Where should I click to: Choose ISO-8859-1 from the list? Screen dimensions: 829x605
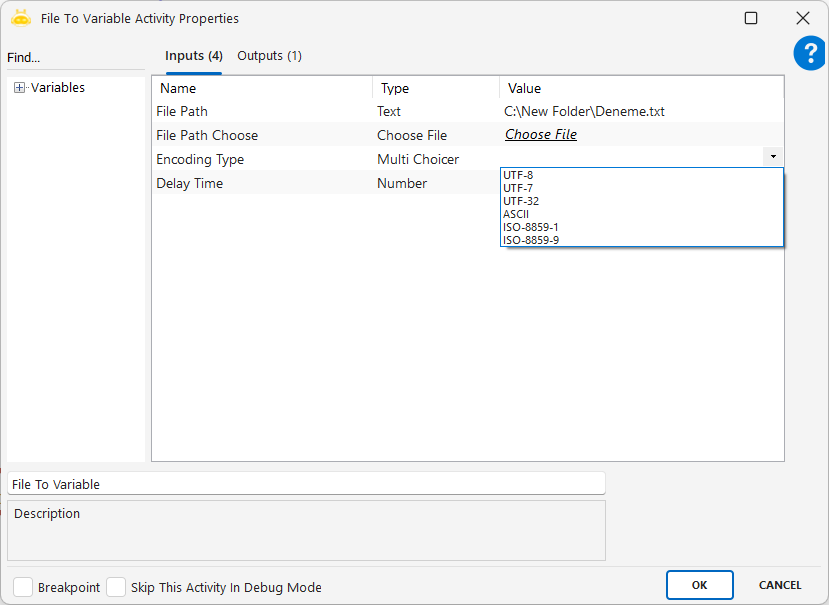pyautogui.click(x=530, y=227)
